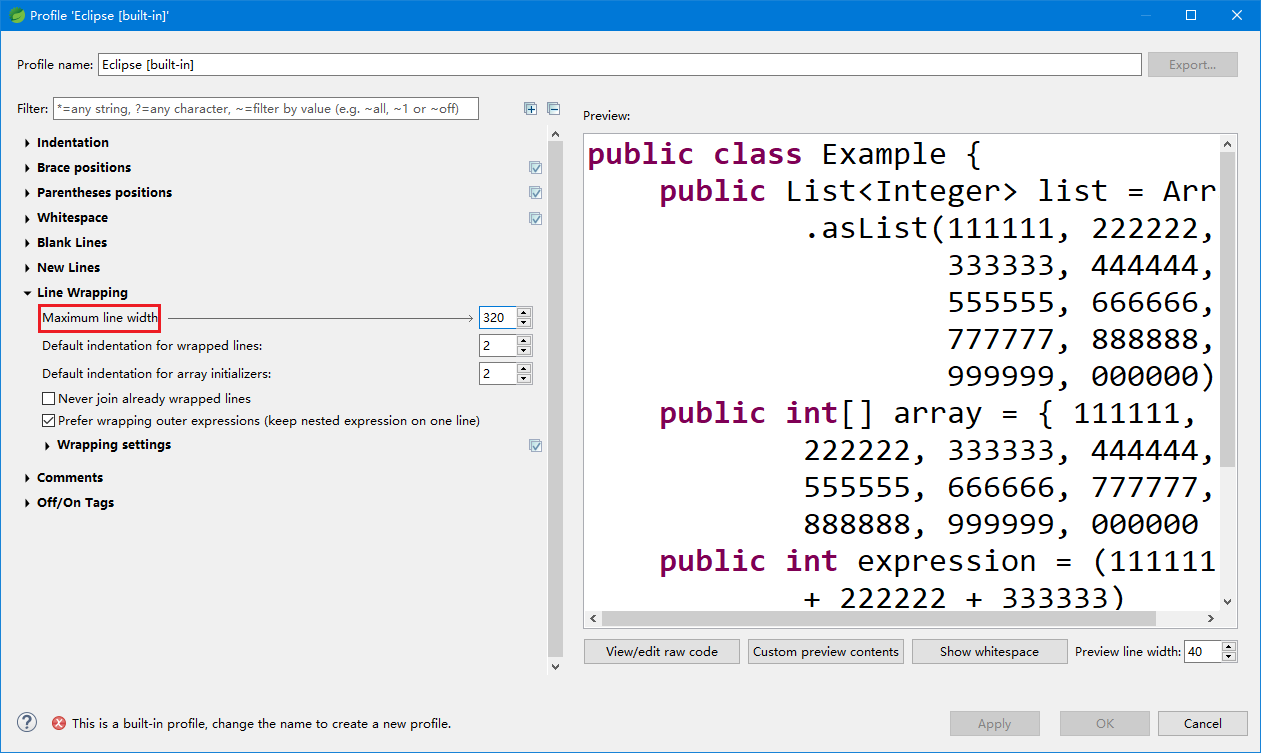Open help via the question mark icon
This screenshot has height=753, width=1261.
[27, 722]
